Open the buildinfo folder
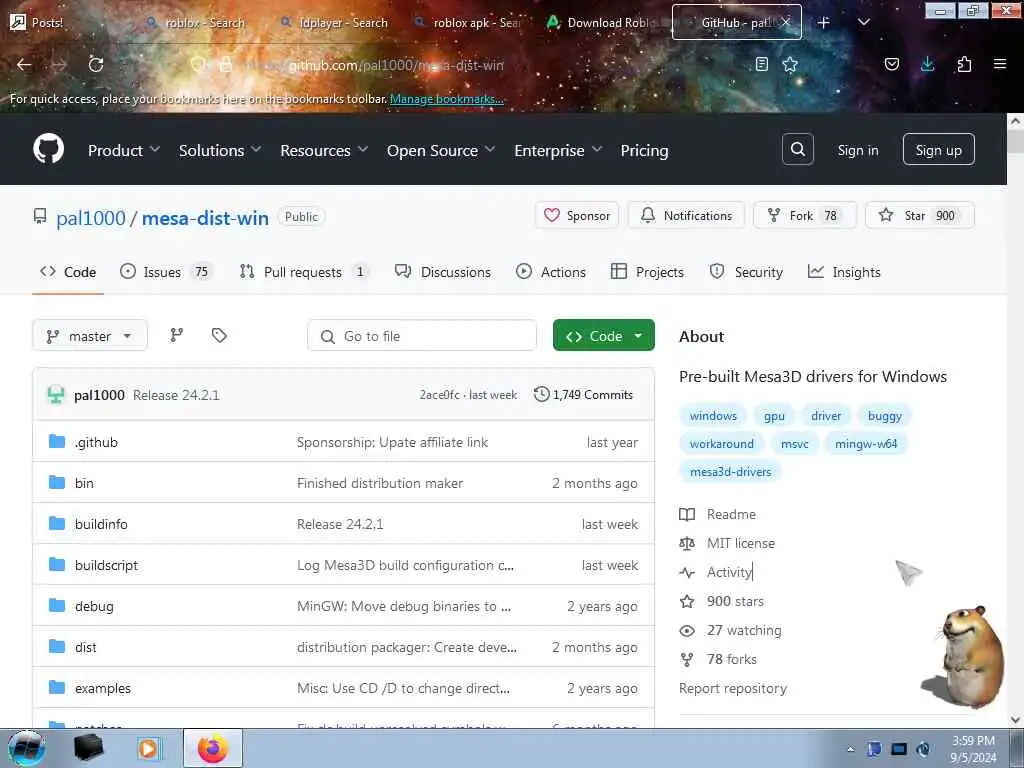The height and width of the screenshot is (768, 1024). coord(101,524)
